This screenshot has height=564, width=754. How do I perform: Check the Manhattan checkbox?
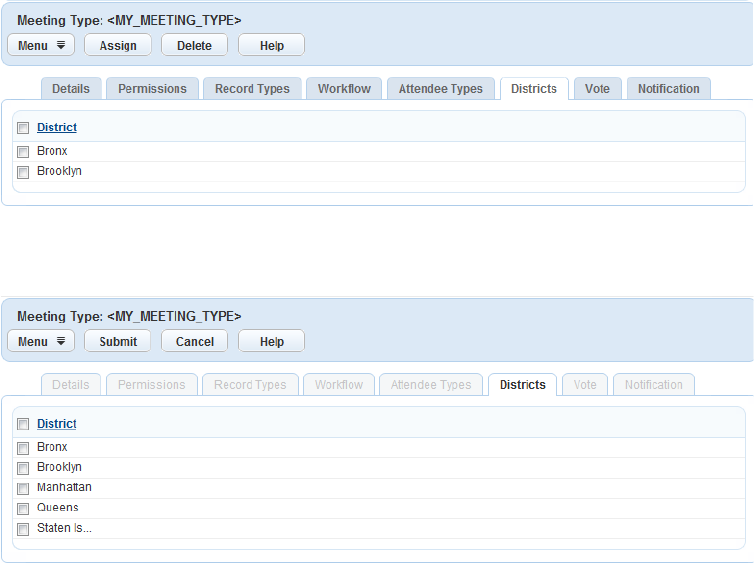[x=23, y=489]
